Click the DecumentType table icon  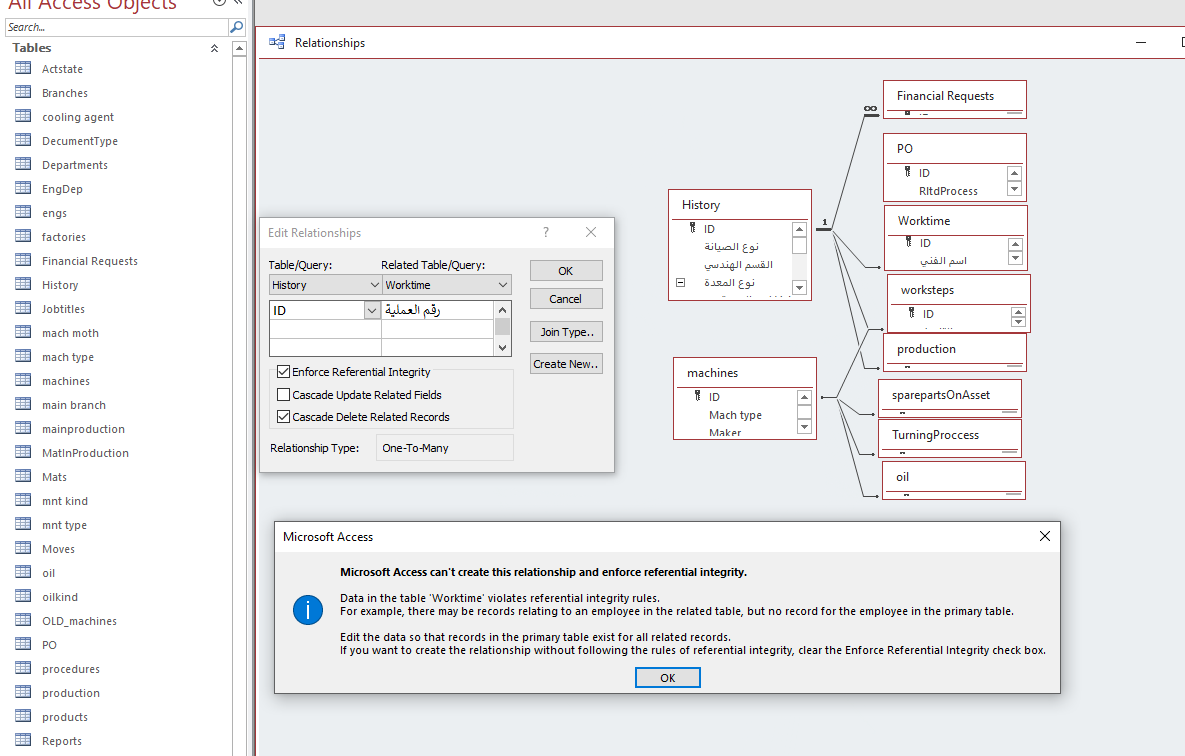(23, 140)
